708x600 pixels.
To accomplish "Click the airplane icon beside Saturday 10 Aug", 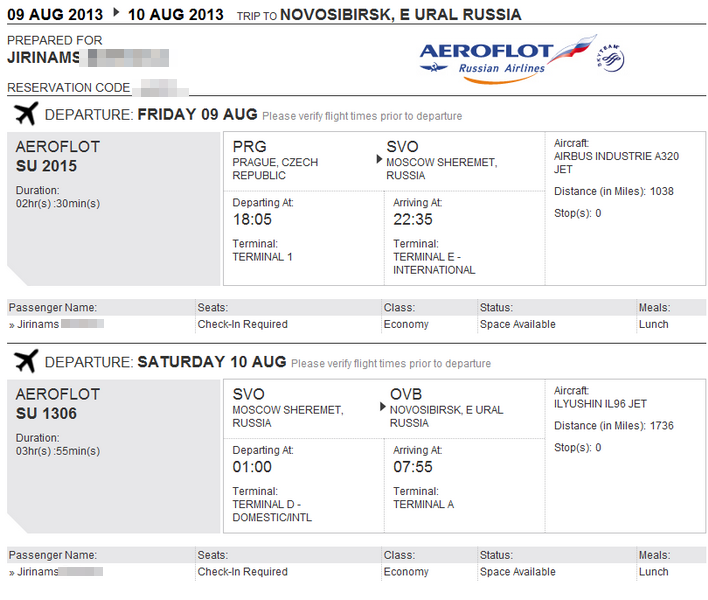I will click(x=26, y=361).
